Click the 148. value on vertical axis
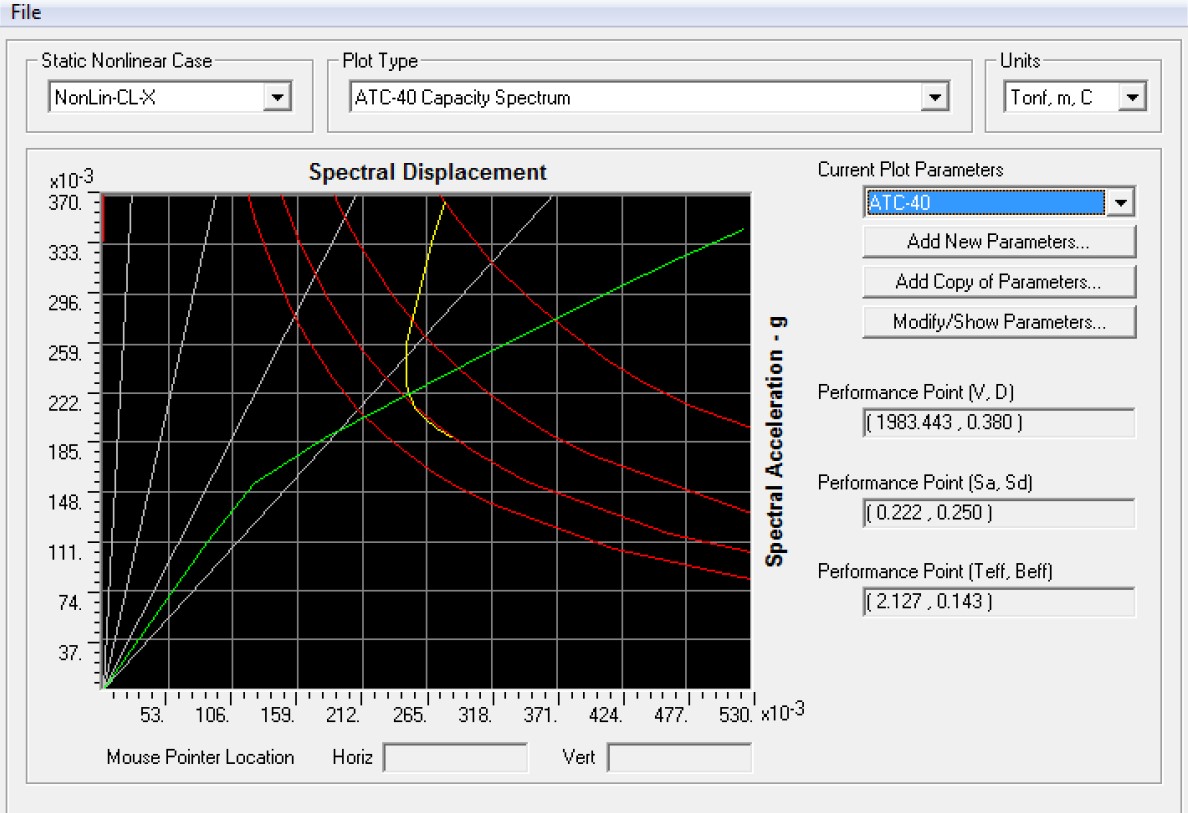 pos(65,503)
